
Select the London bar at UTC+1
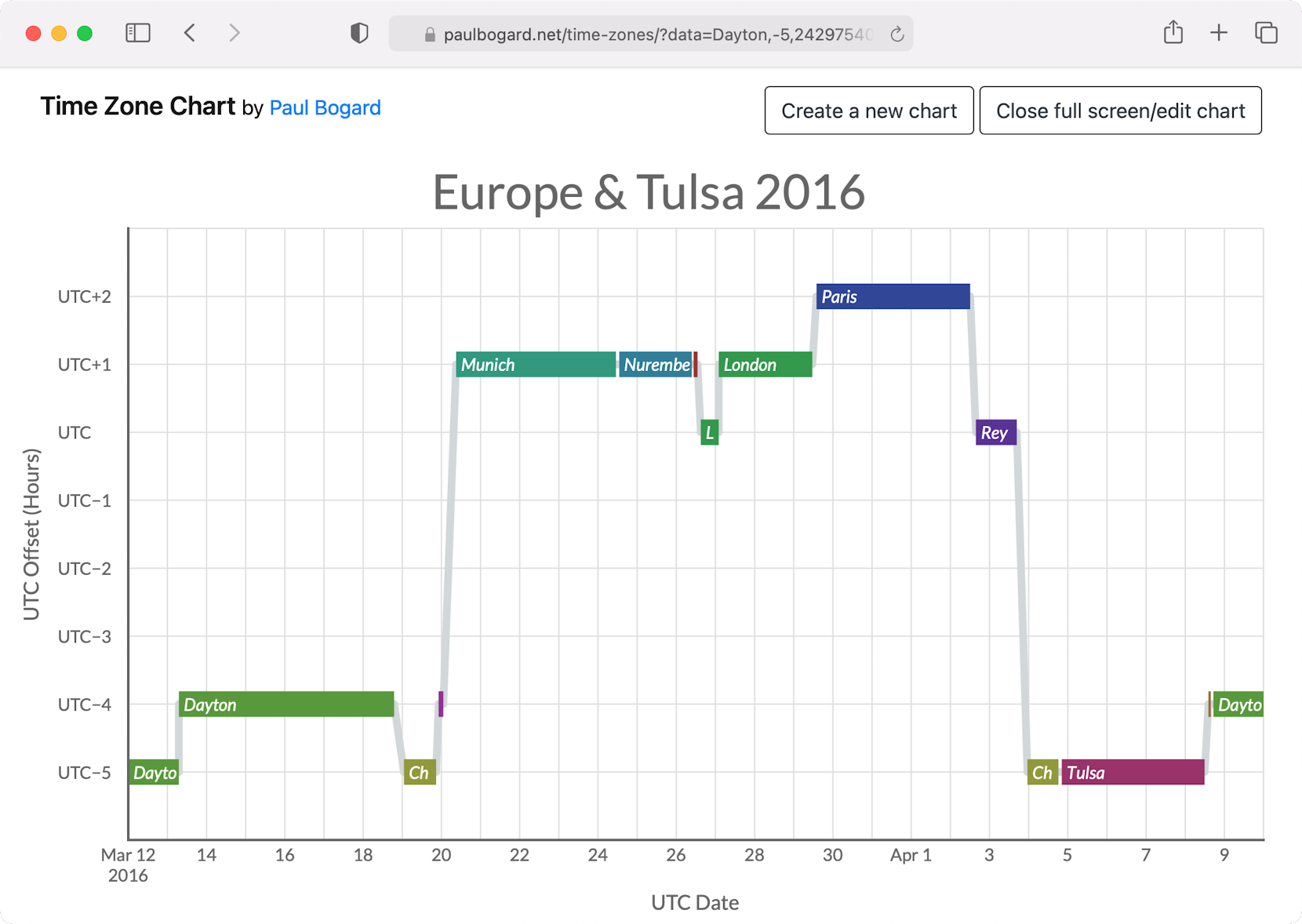click(x=766, y=365)
